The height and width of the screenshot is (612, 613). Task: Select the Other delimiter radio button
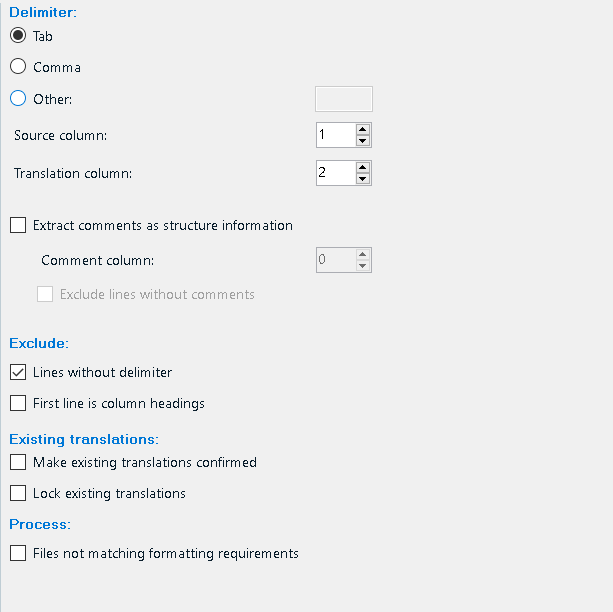pos(18,99)
